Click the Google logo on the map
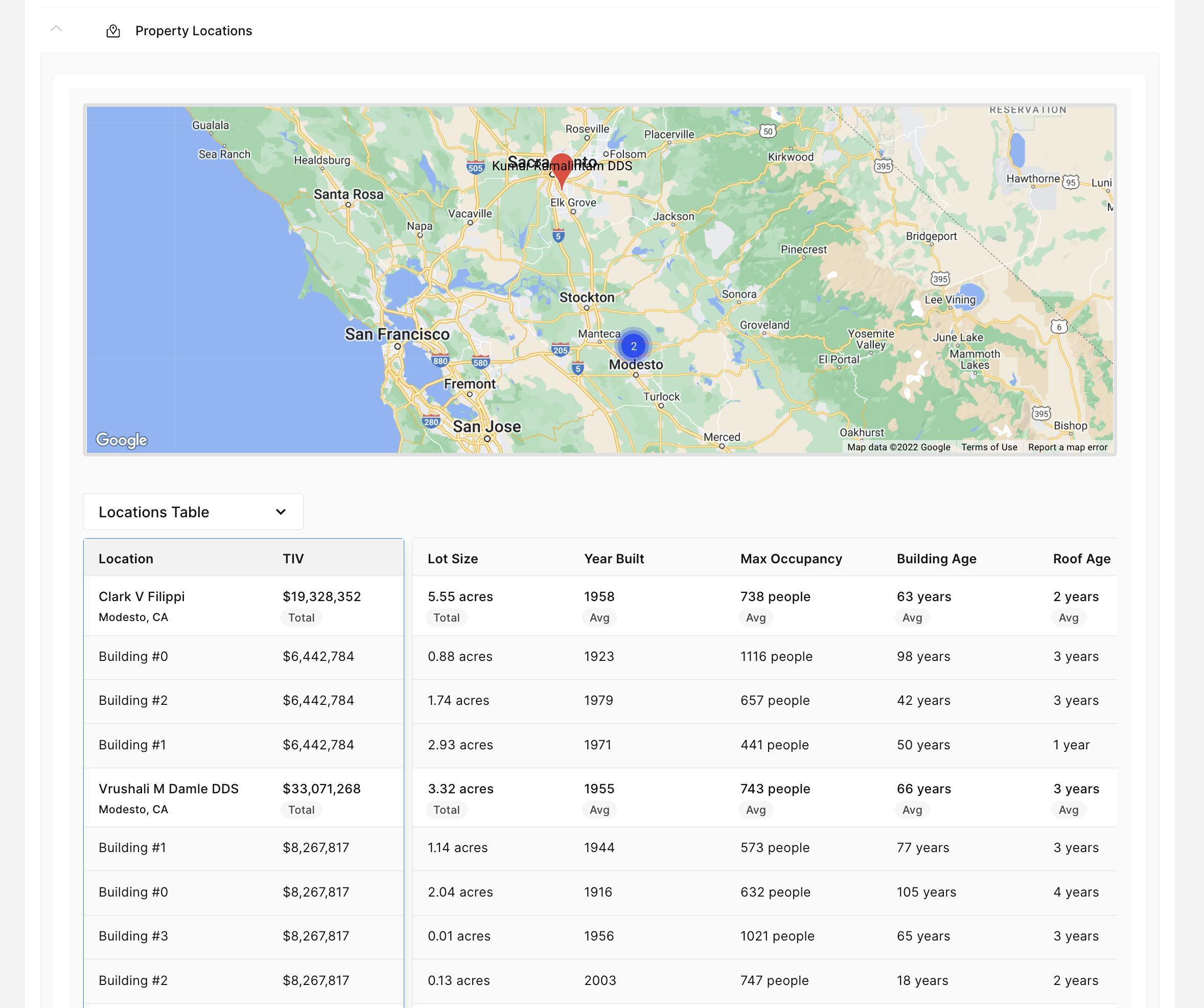Image resolution: width=1204 pixels, height=1008 pixels. point(121,440)
